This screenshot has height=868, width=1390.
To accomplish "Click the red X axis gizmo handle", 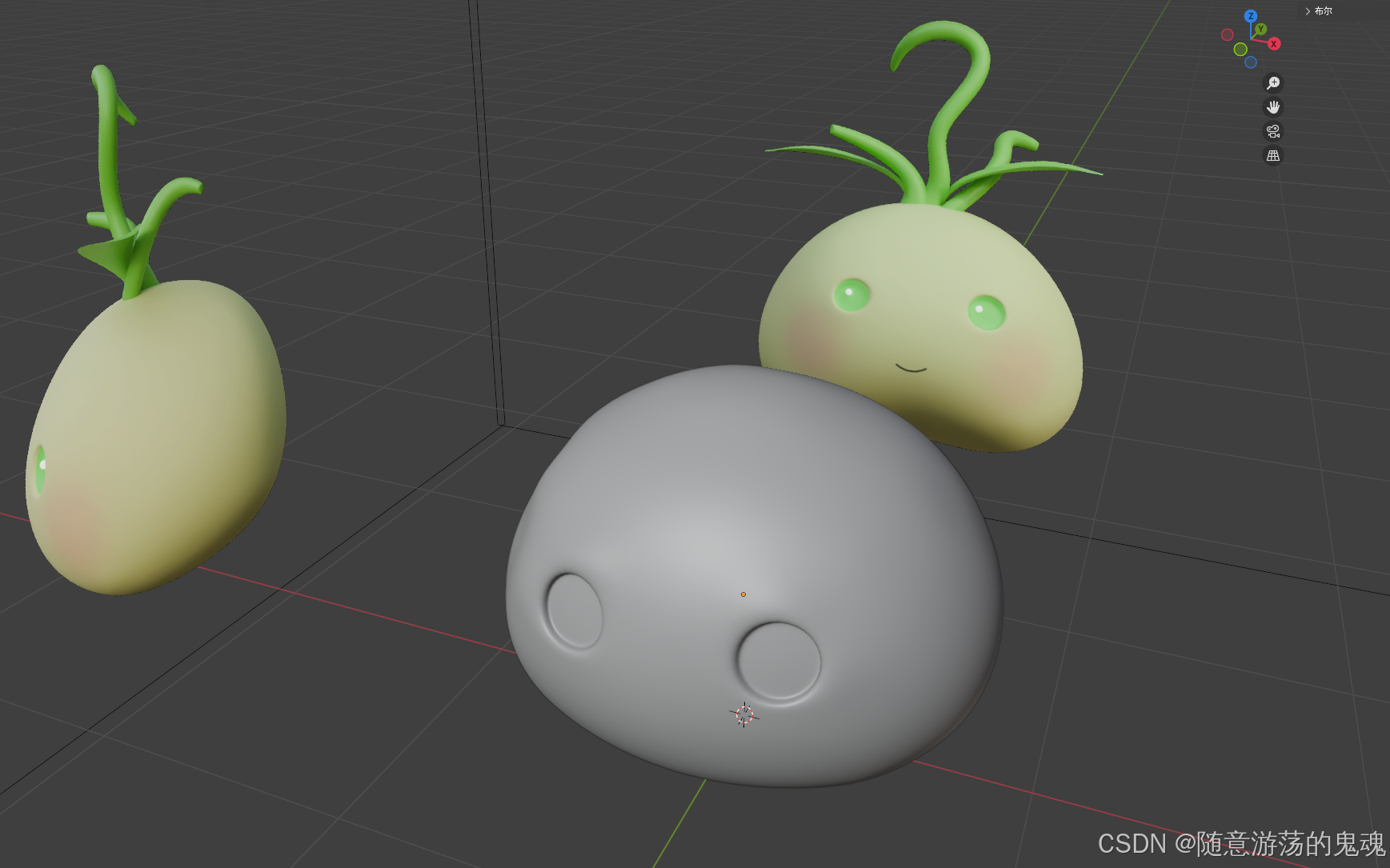I will [x=1274, y=44].
